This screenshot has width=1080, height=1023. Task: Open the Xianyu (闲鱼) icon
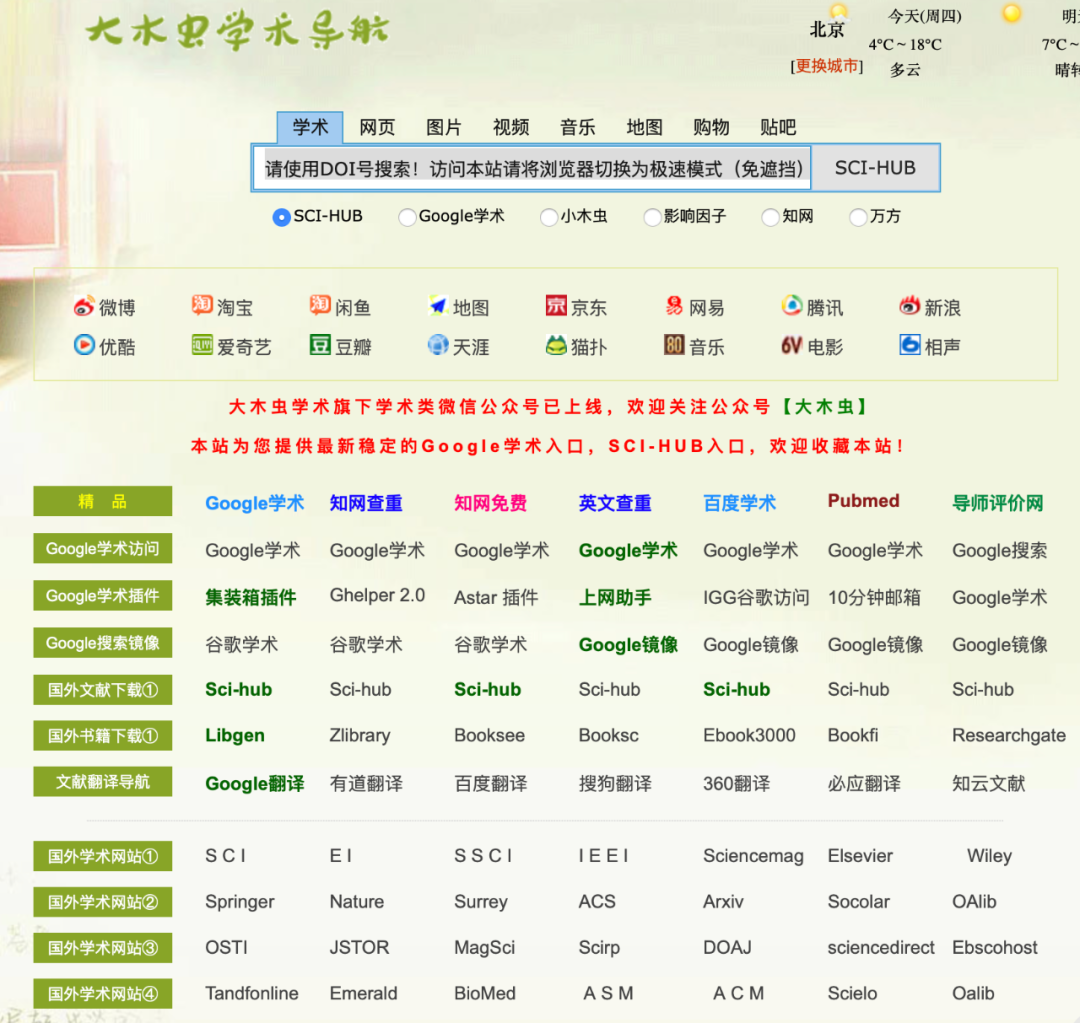[x=345, y=307]
